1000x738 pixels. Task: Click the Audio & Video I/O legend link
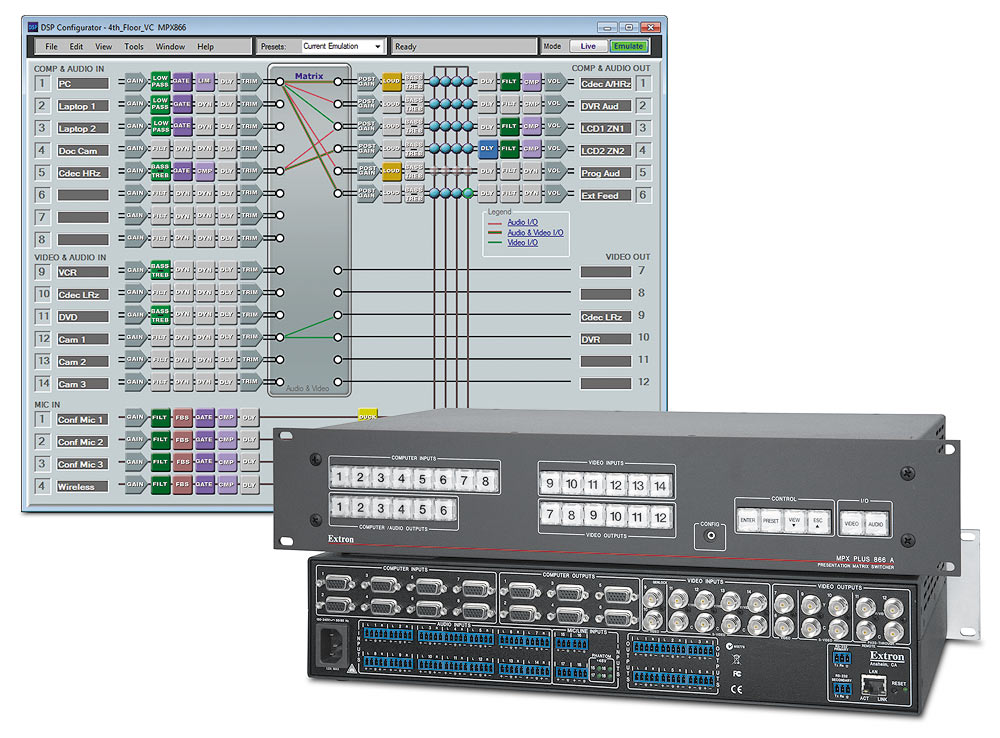[535, 233]
